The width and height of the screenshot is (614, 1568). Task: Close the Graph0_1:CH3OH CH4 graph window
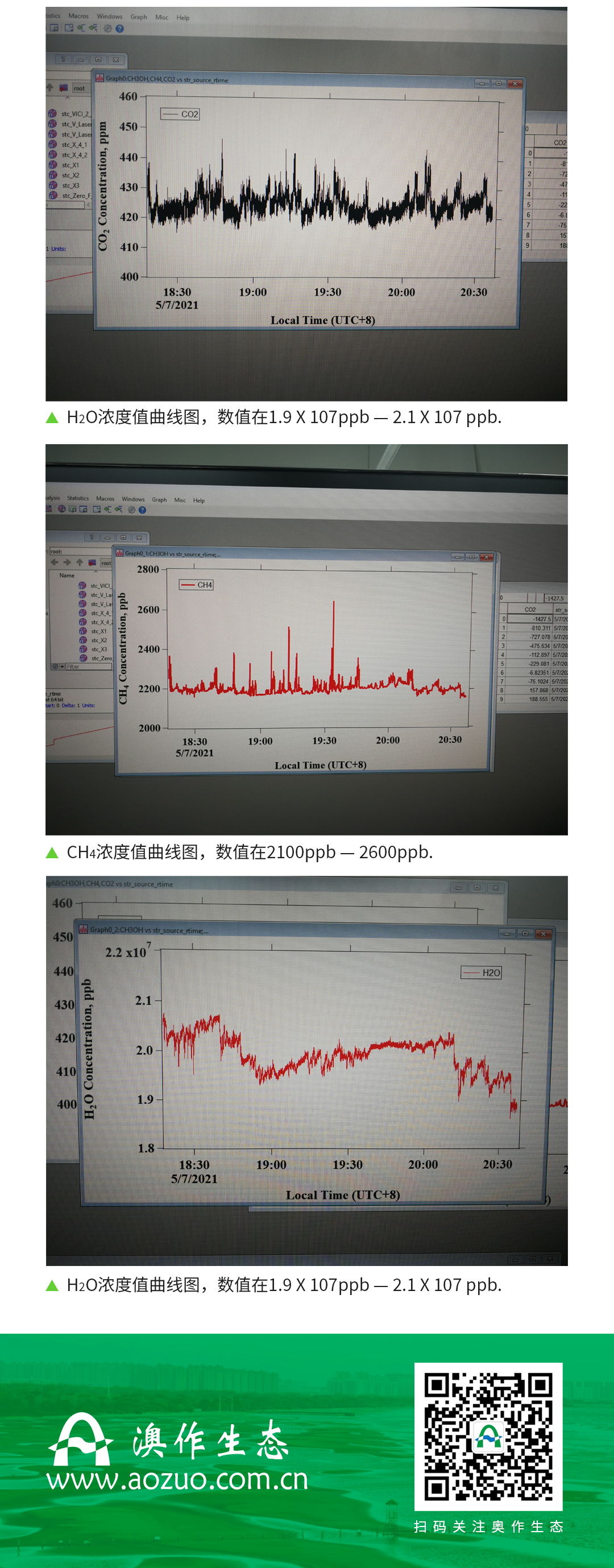pos(487,557)
